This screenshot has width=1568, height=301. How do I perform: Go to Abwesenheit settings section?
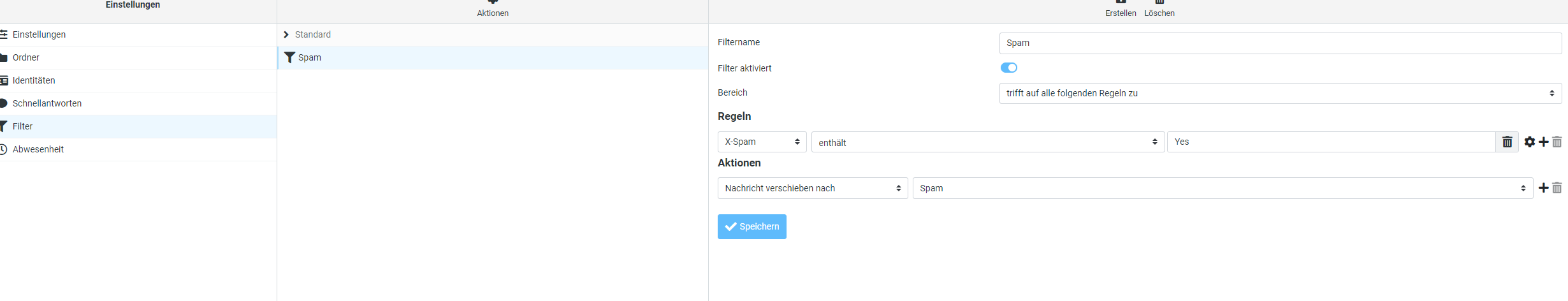[38, 149]
